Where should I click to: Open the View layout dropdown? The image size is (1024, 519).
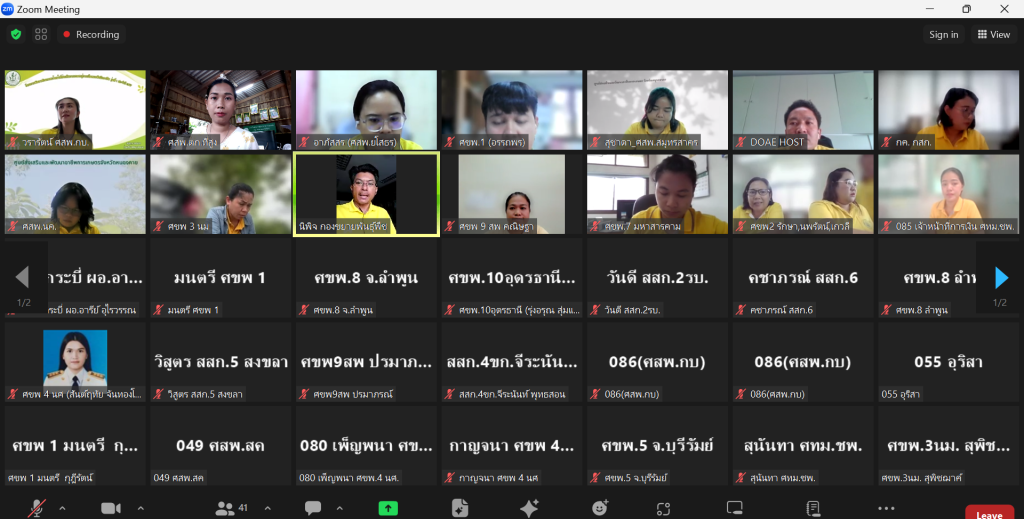pos(993,35)
